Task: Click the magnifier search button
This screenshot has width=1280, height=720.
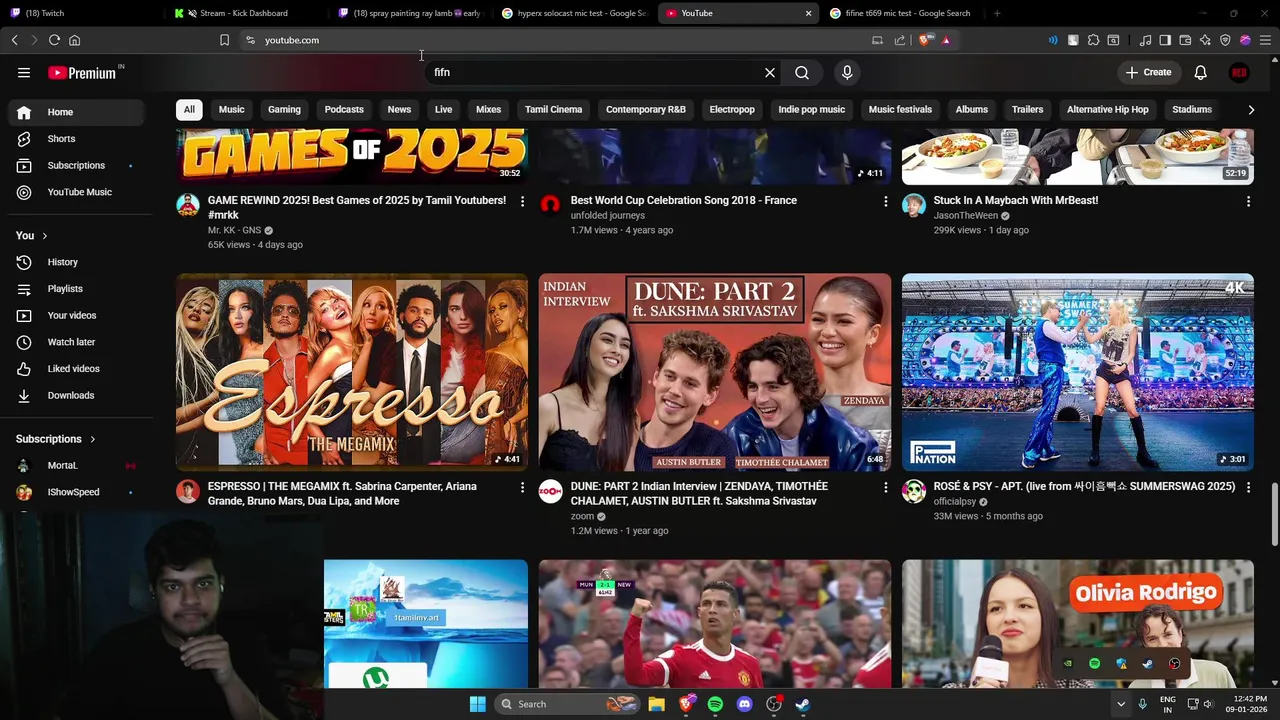Action: tap(802, 73)
